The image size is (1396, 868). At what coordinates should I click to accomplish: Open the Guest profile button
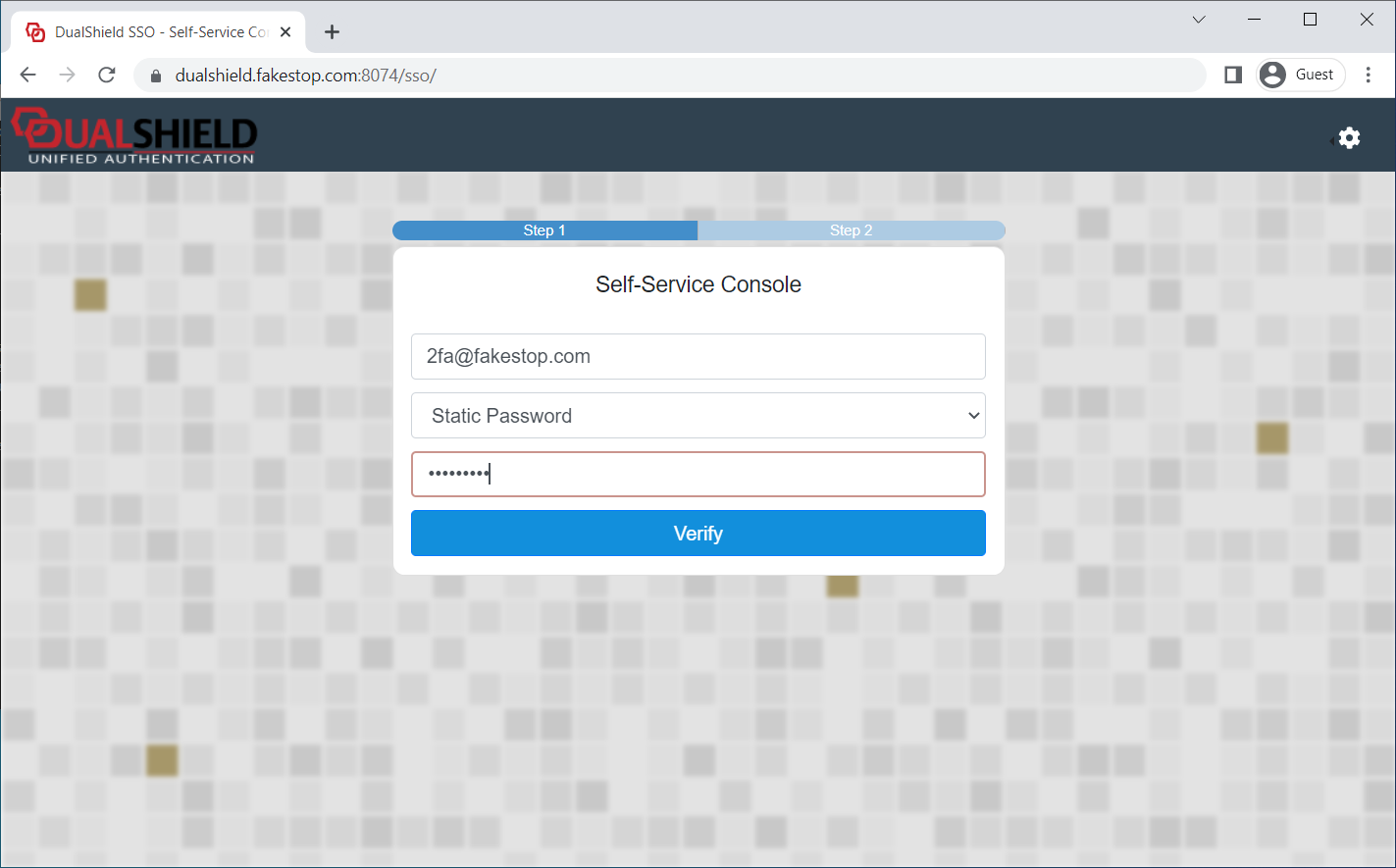1300,76
